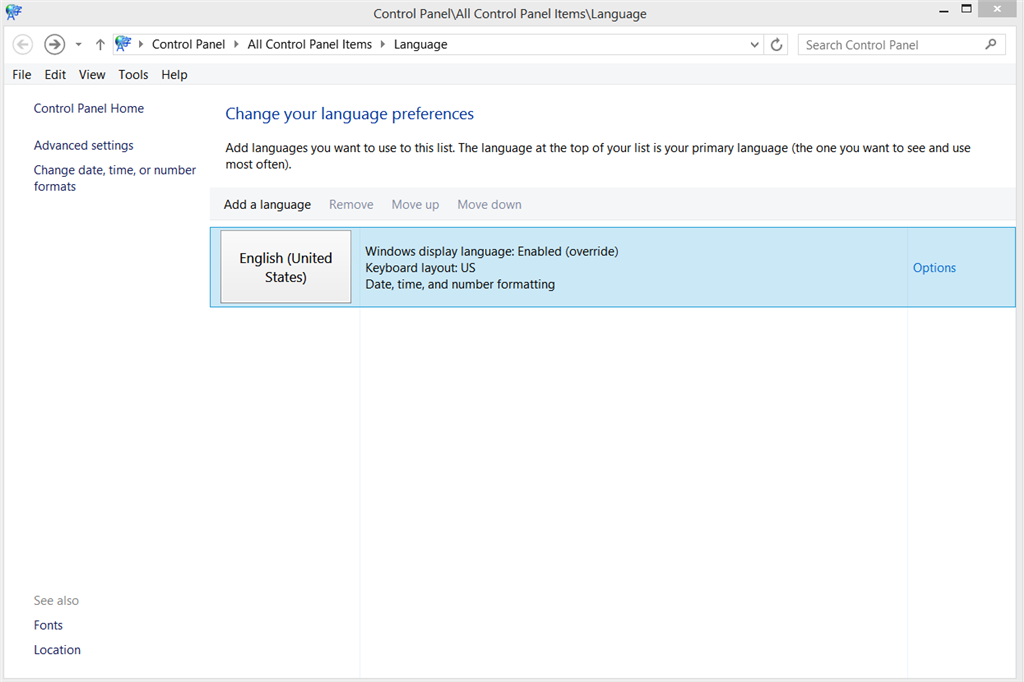1024x682 pixels.
Task: Open the Help menu
Action: pyautogui.click(x=174, y=74)
